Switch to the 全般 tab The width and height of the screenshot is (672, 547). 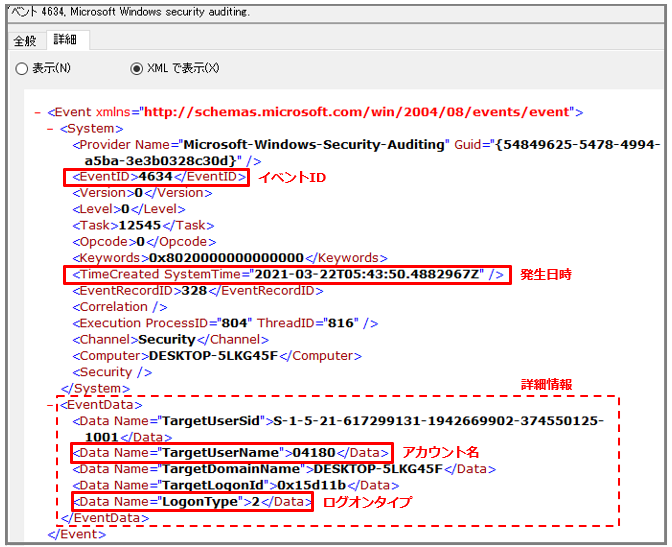pos(25,41)
